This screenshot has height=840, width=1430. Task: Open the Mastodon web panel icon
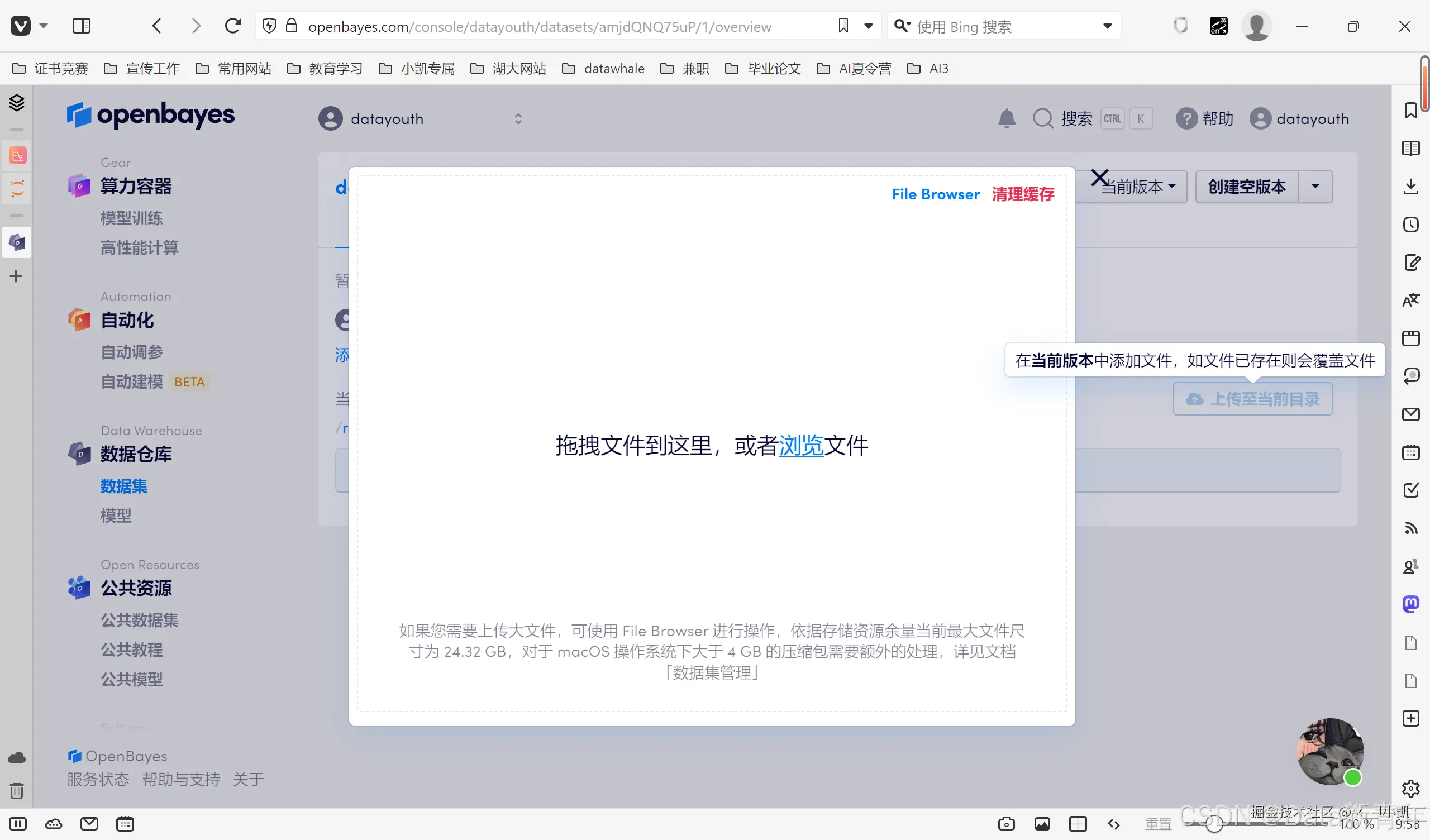coord(1410,604)
